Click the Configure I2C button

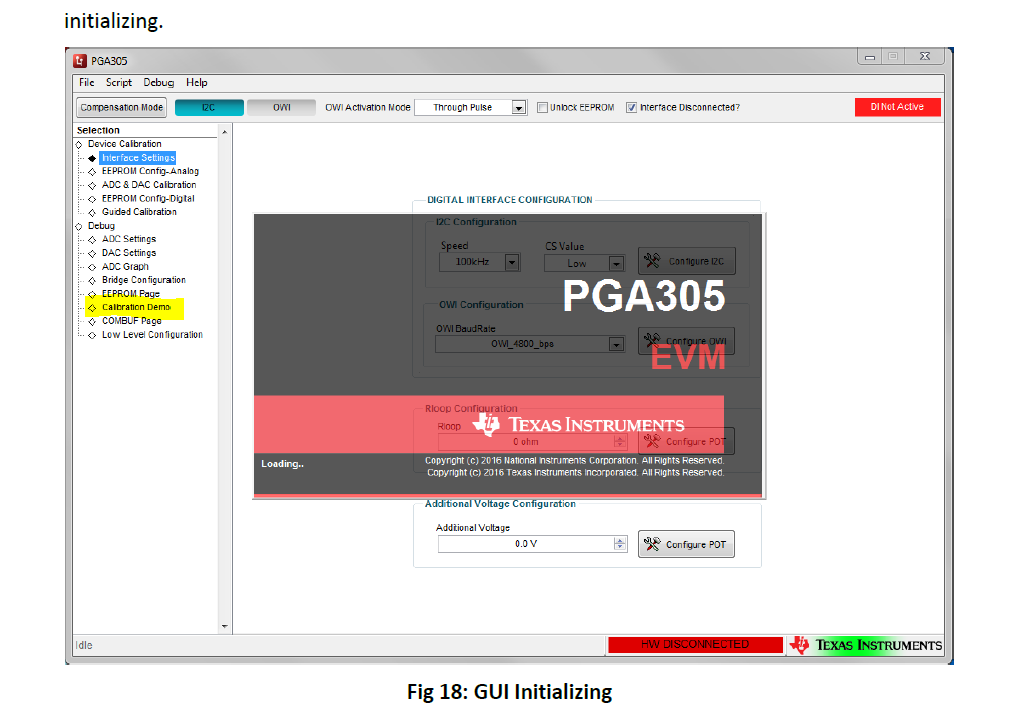coord(686,261)
